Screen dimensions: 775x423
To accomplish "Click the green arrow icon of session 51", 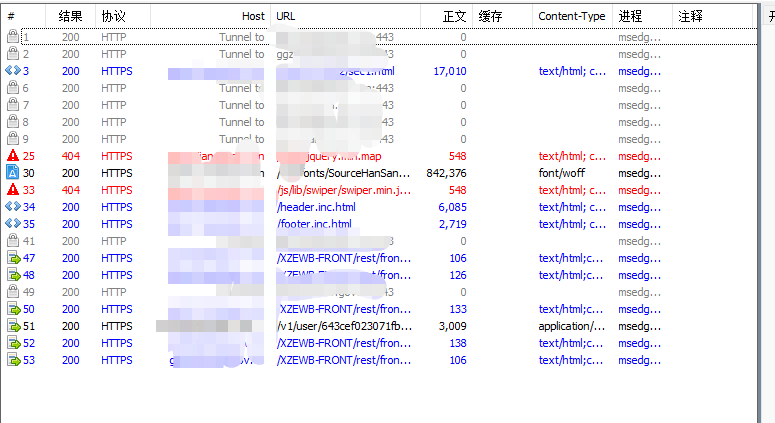I will click(x=14, y=326).
